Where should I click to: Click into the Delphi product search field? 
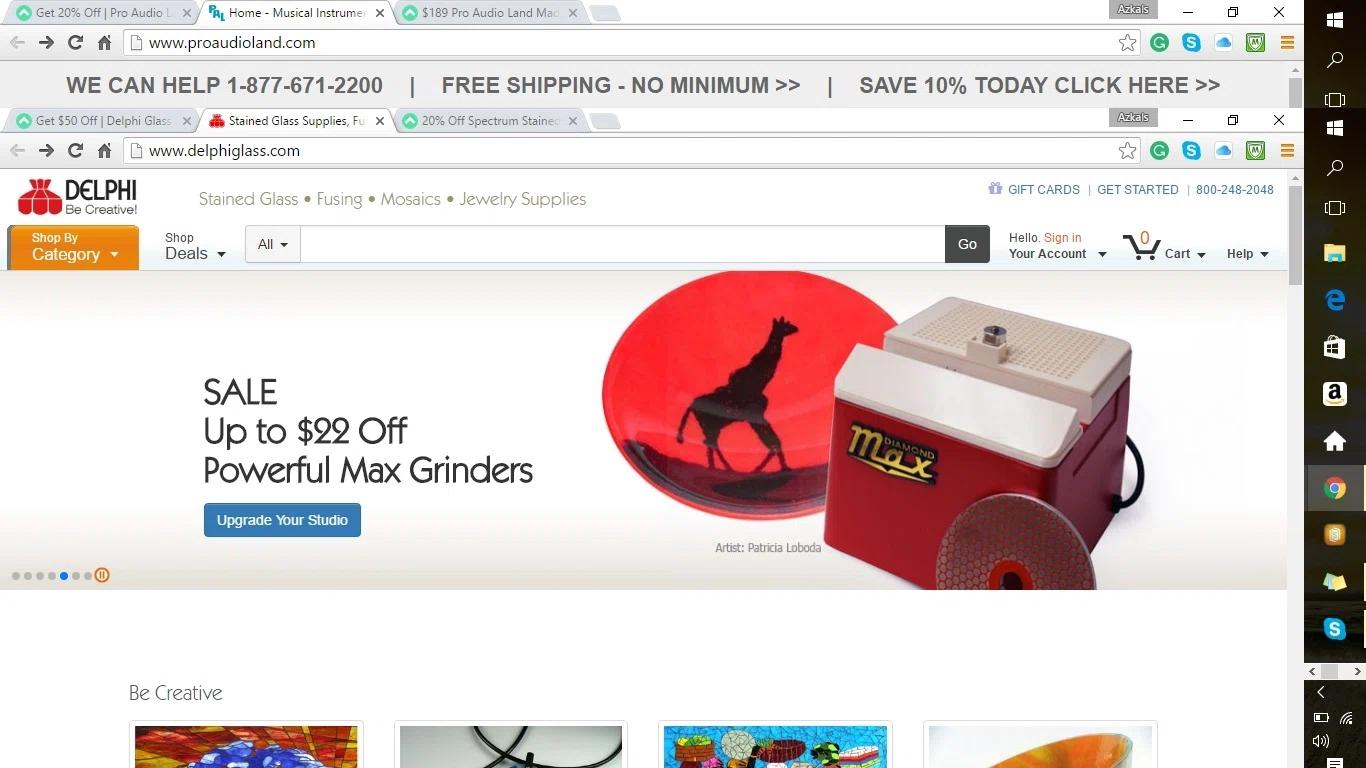click(x=623, y=244)
